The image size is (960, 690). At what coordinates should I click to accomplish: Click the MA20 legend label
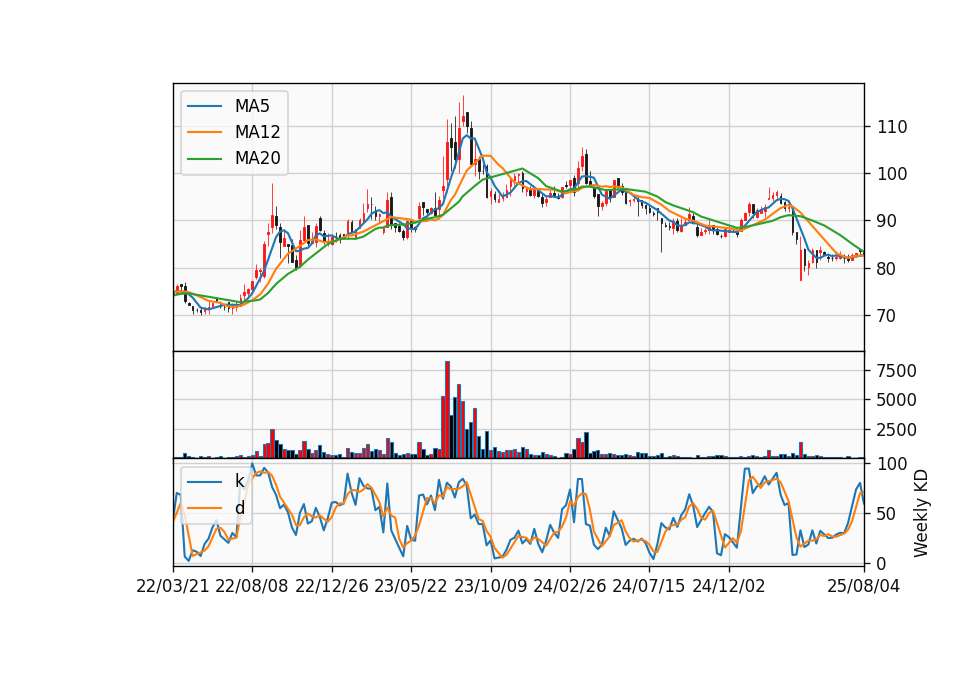[x=257, y=158]
